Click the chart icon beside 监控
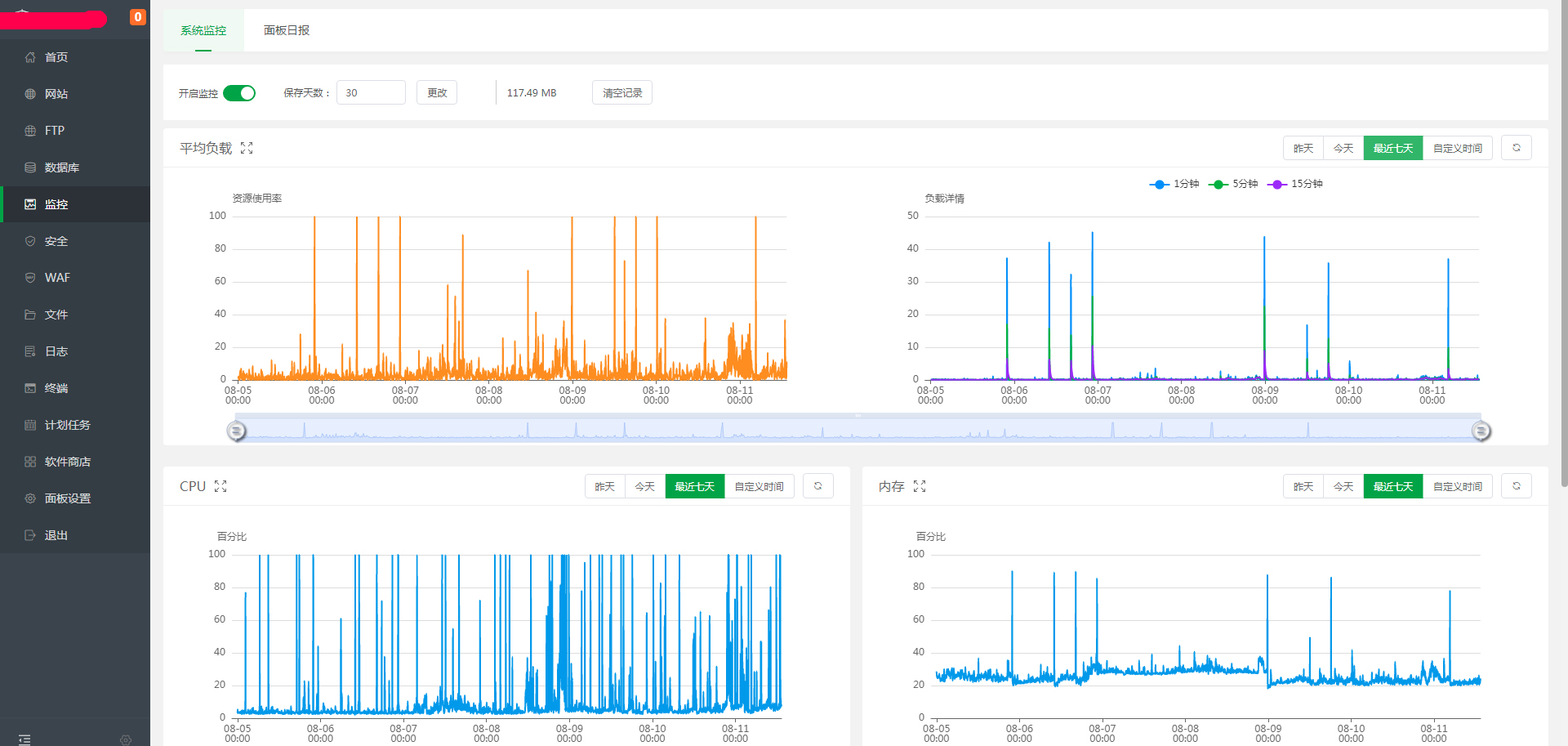 pyautogui.click(x=30, y=204)
